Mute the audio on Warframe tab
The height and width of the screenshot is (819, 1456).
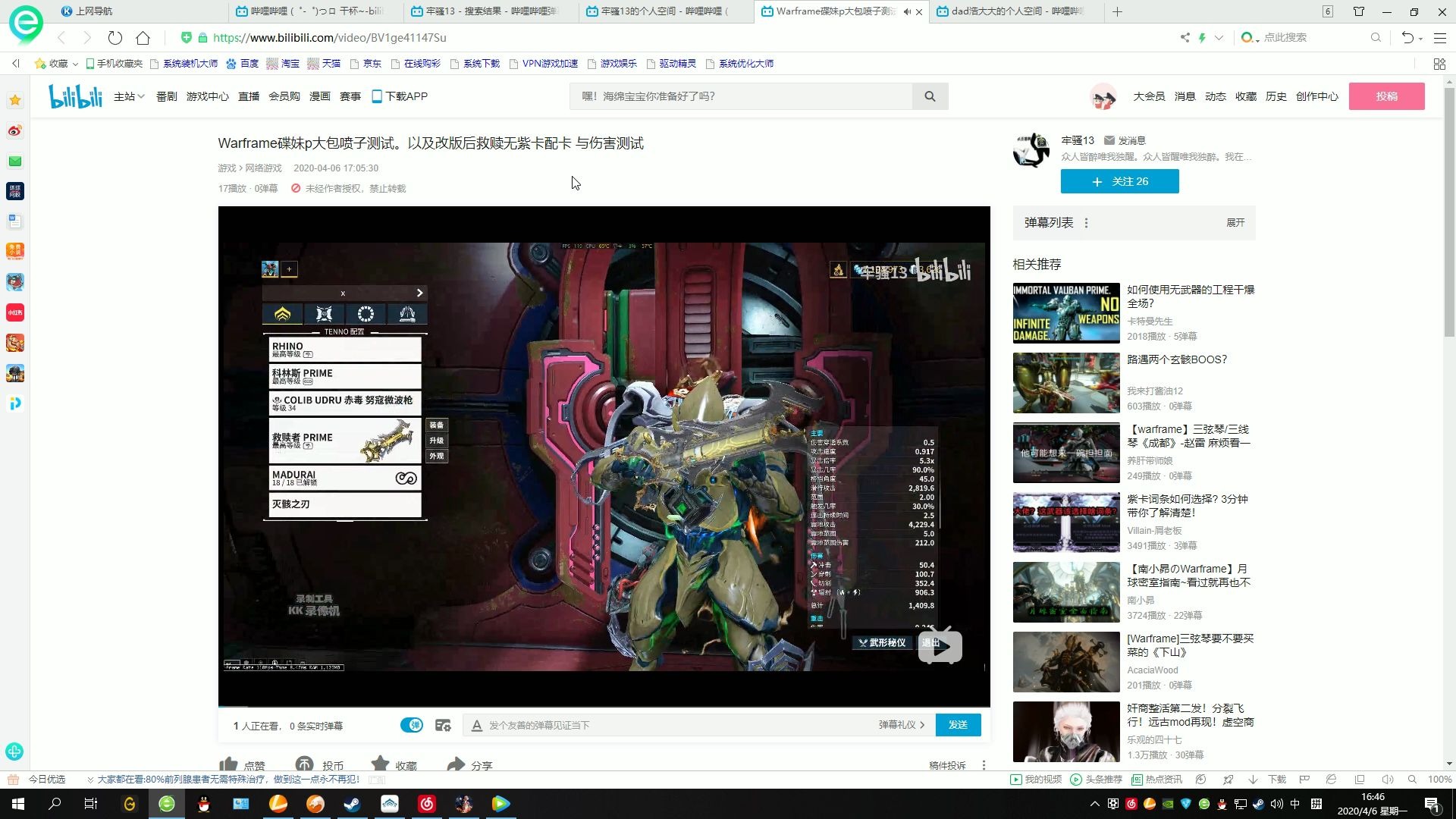[907, 11]
